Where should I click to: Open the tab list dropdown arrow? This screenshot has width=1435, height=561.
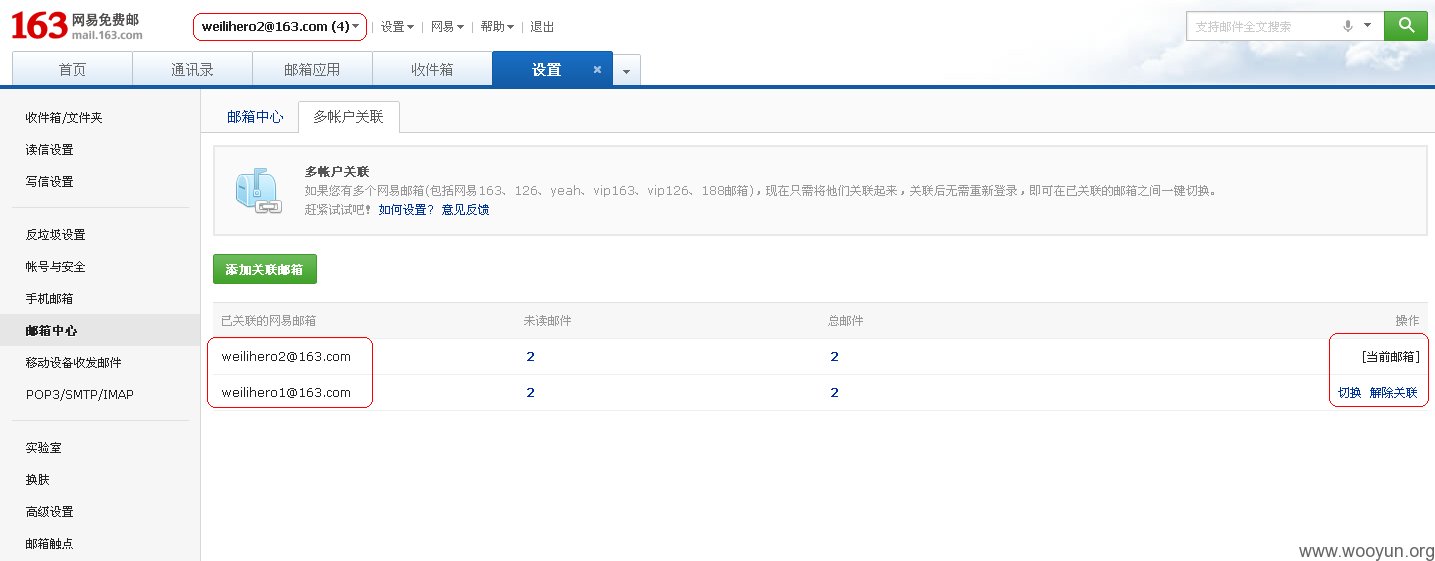626,71
